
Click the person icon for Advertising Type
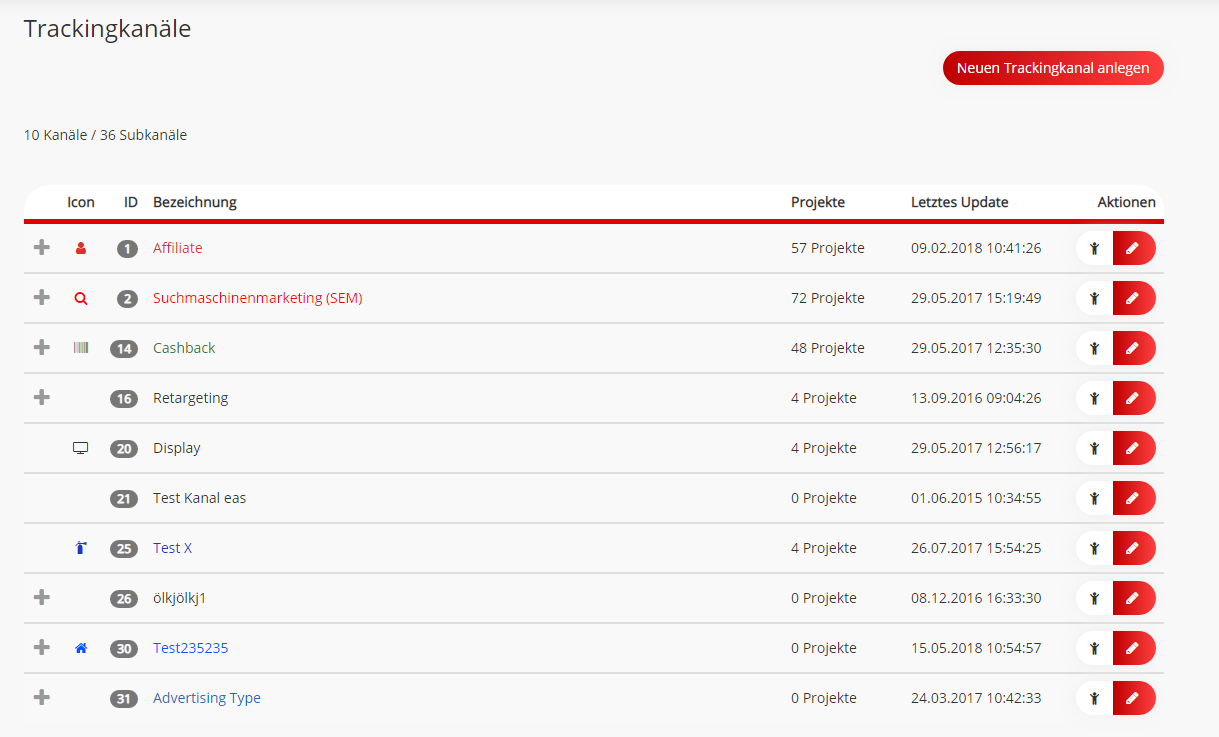(1094, 698)
